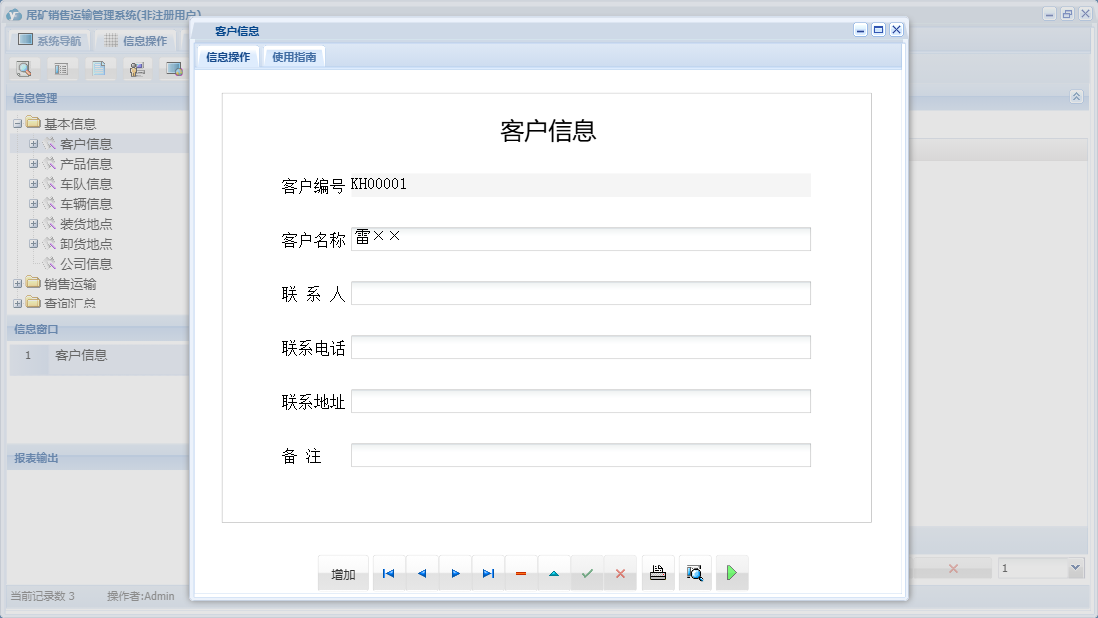Viewport: 1098px width, 618px height.
Task: Click the green run arrow icon
Action: (x=731, y=573)
